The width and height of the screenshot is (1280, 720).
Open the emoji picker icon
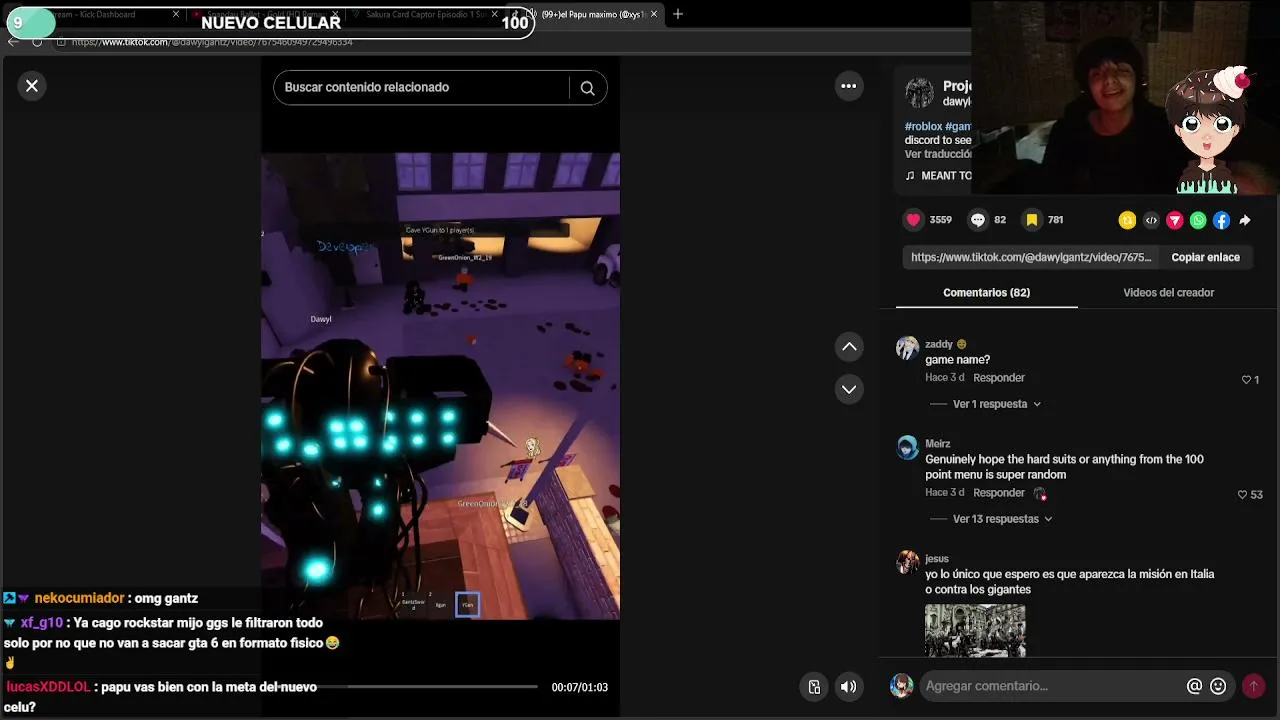click(1218, 686)
